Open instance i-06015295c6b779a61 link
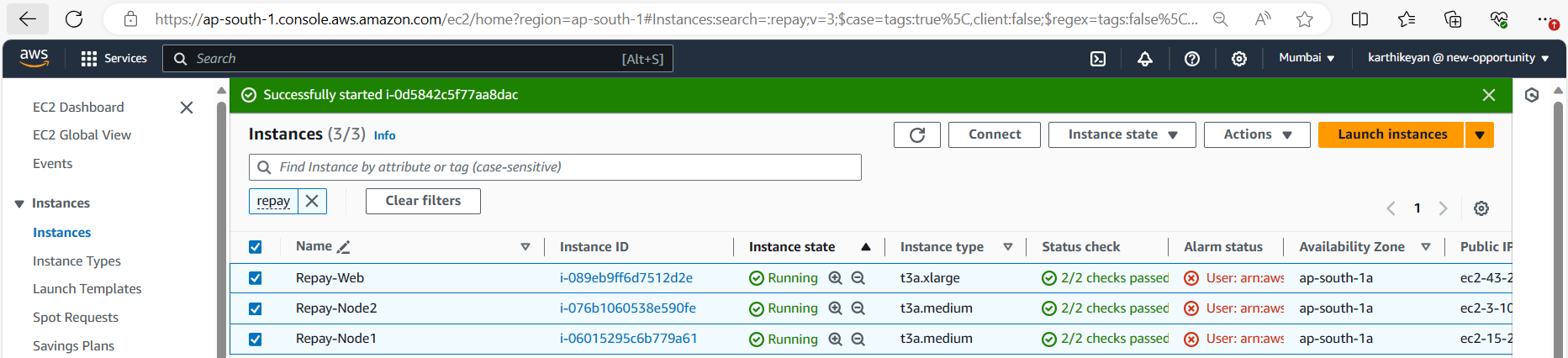Screen dimensions: 1568x358 (629, 339)
